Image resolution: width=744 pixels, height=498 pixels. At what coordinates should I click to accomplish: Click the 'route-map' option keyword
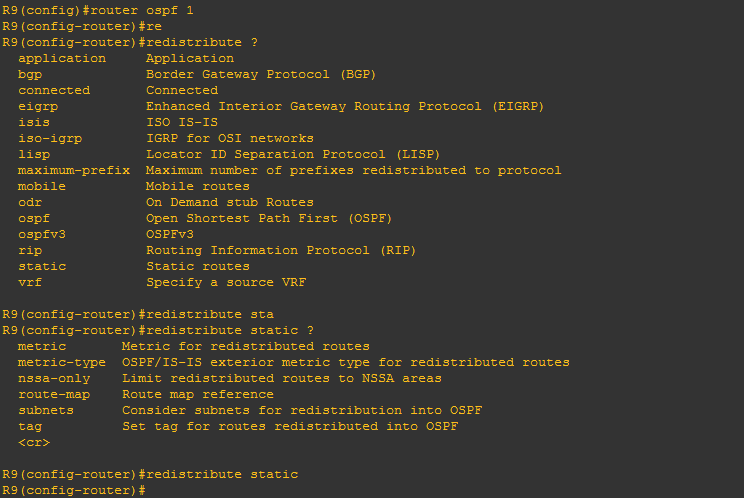(x=54, y=395)
